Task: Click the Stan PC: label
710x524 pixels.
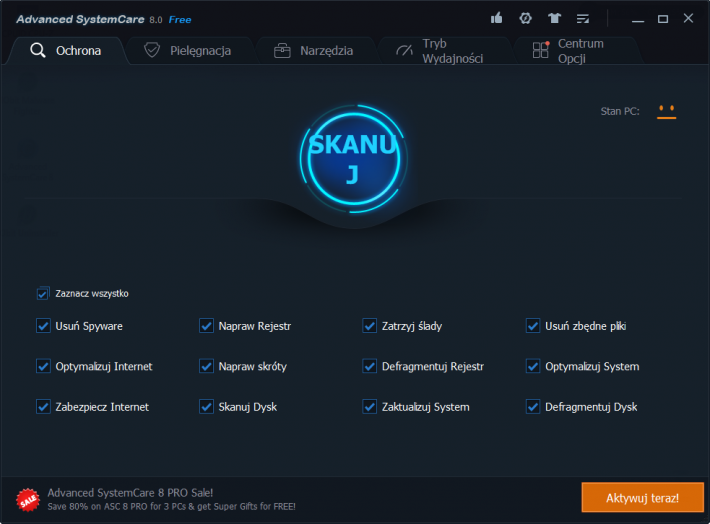Action: [620, 111]
